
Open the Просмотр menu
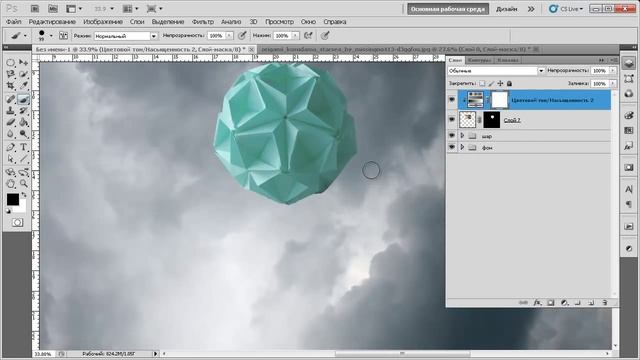[x=279, y=22]
